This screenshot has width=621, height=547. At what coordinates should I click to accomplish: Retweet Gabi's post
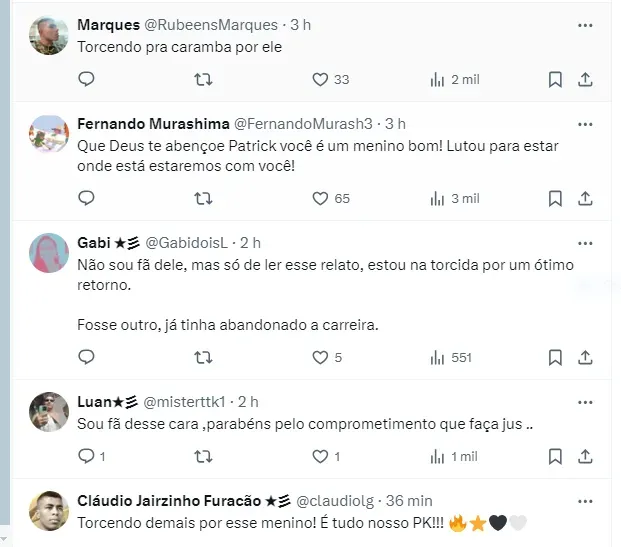pyautogui.click(x=202, y=357)
